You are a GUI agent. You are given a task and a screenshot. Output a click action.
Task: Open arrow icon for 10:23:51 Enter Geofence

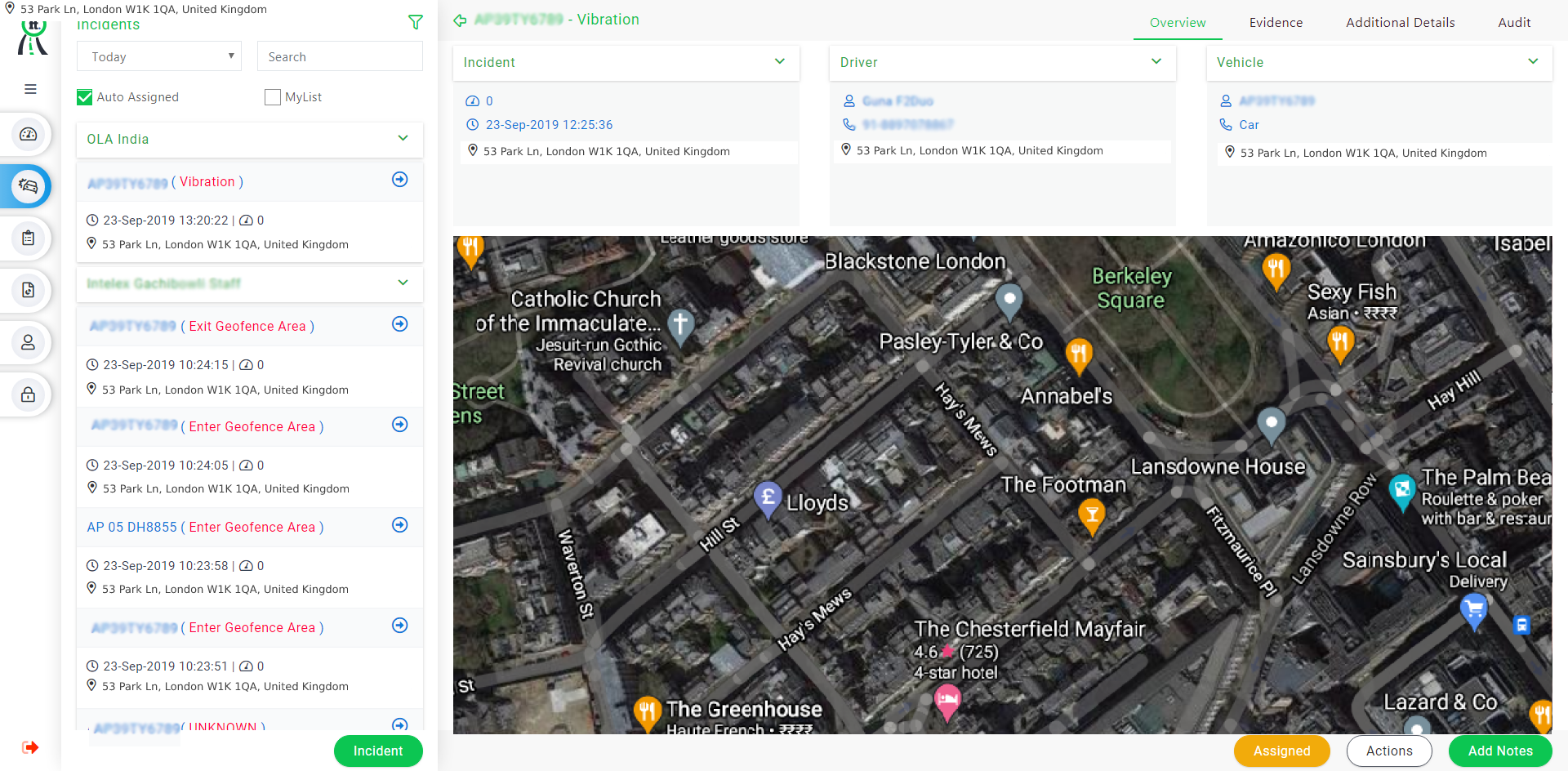click(x=400, y=626)
